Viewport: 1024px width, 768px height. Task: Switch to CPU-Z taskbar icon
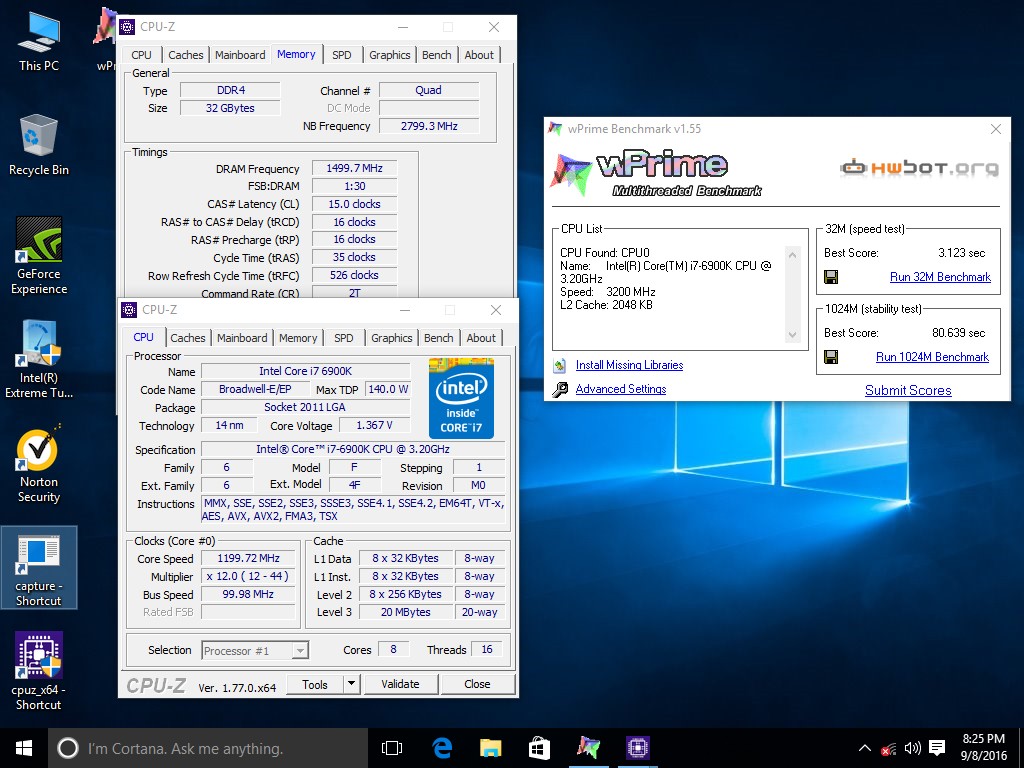(x=637, y=748)
